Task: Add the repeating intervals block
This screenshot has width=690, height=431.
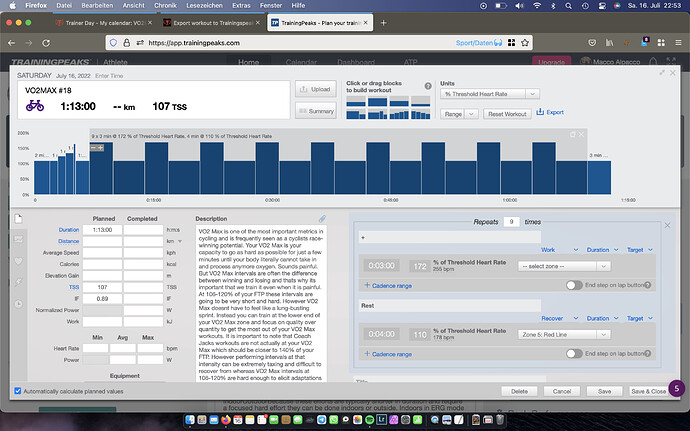Action: (377, 114)
